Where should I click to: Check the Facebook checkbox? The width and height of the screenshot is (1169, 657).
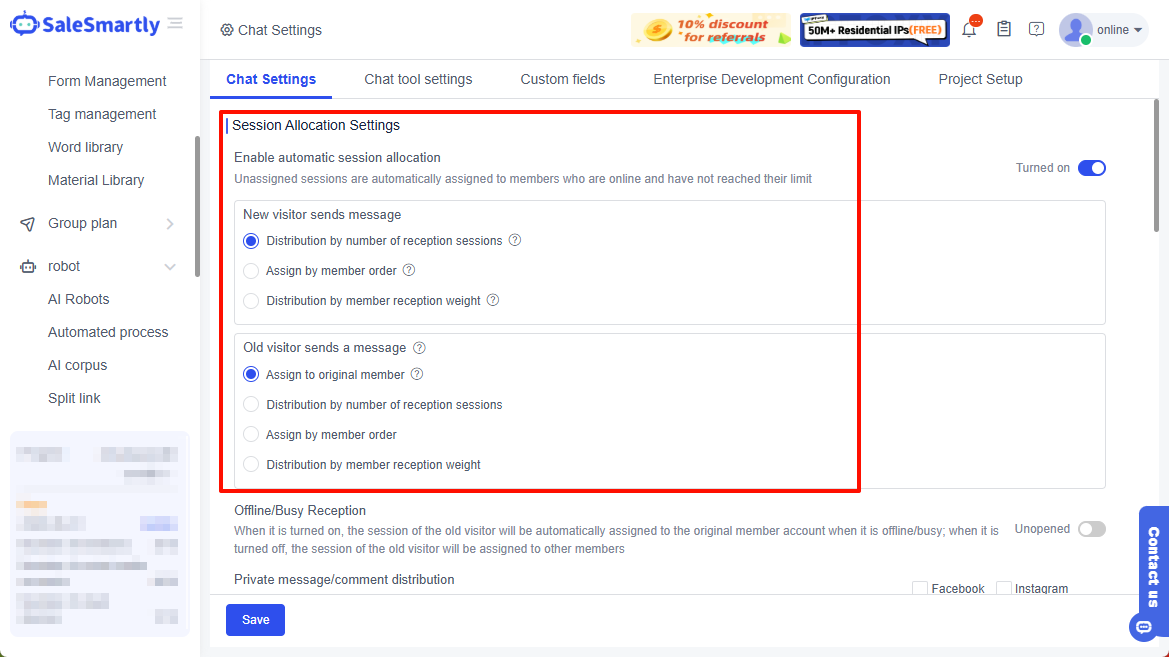[919, 588]
